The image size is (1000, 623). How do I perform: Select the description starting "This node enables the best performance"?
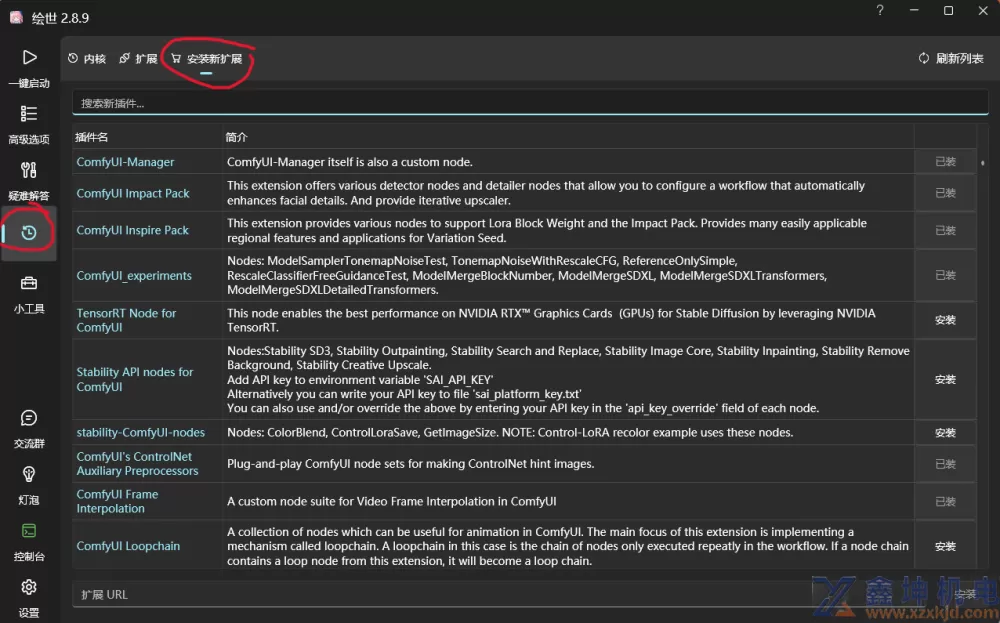551,320
